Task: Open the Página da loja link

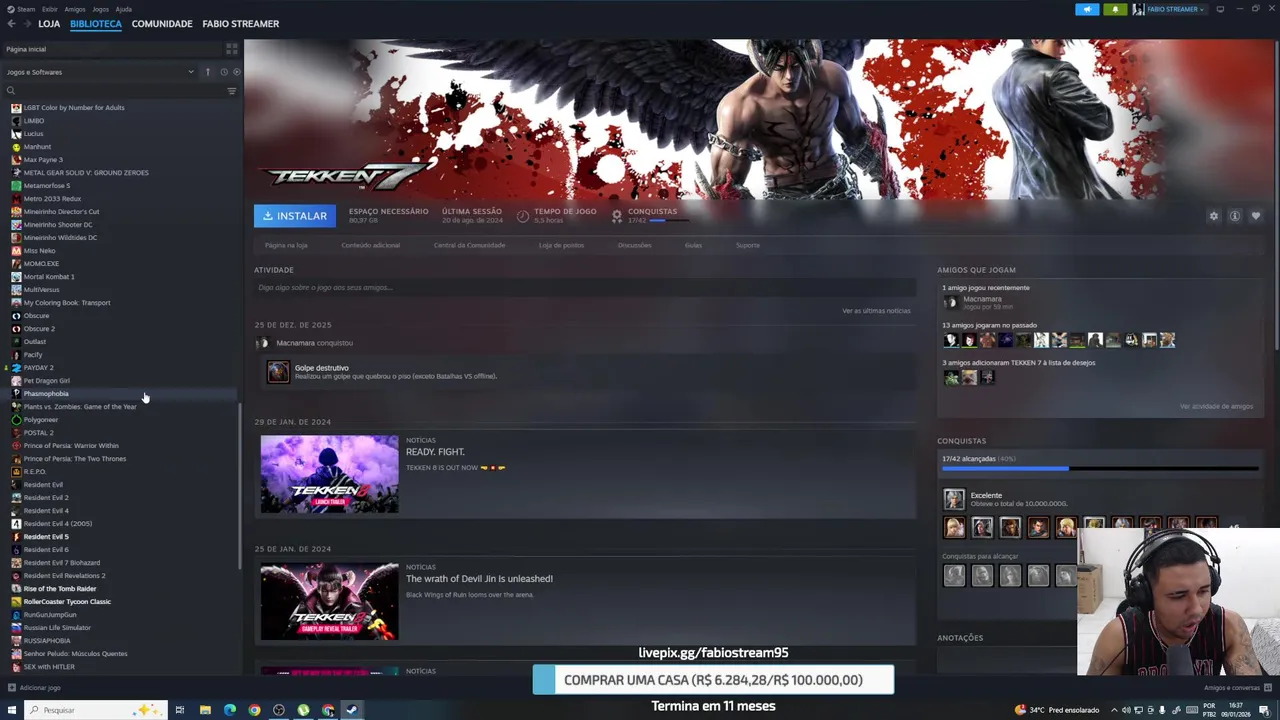Action: click(x=286, y=245)
